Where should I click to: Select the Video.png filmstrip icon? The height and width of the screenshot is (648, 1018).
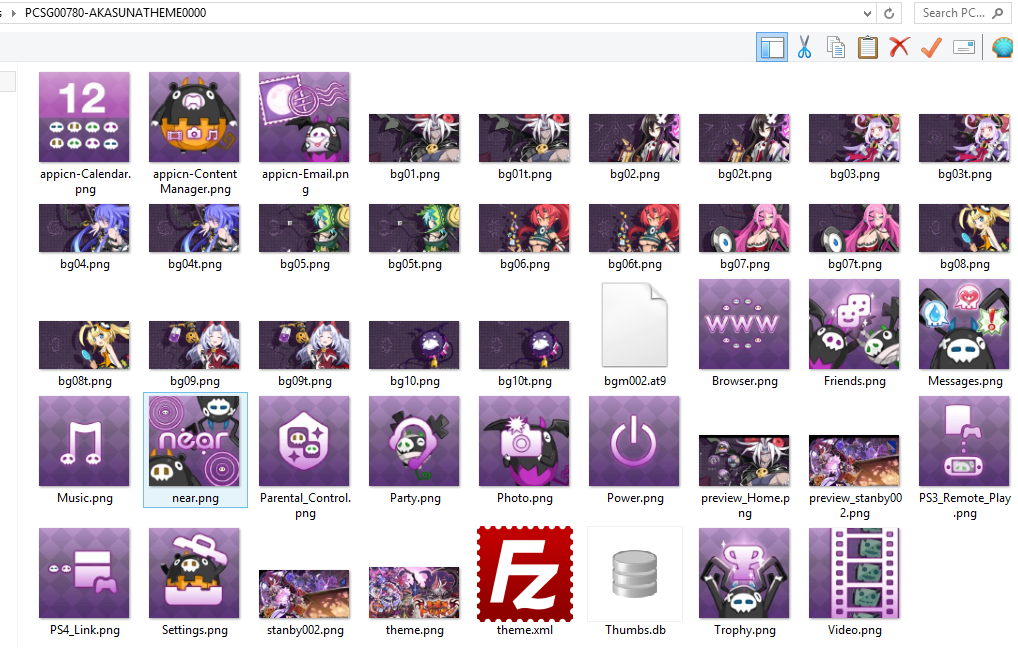[x=854, y=573]
